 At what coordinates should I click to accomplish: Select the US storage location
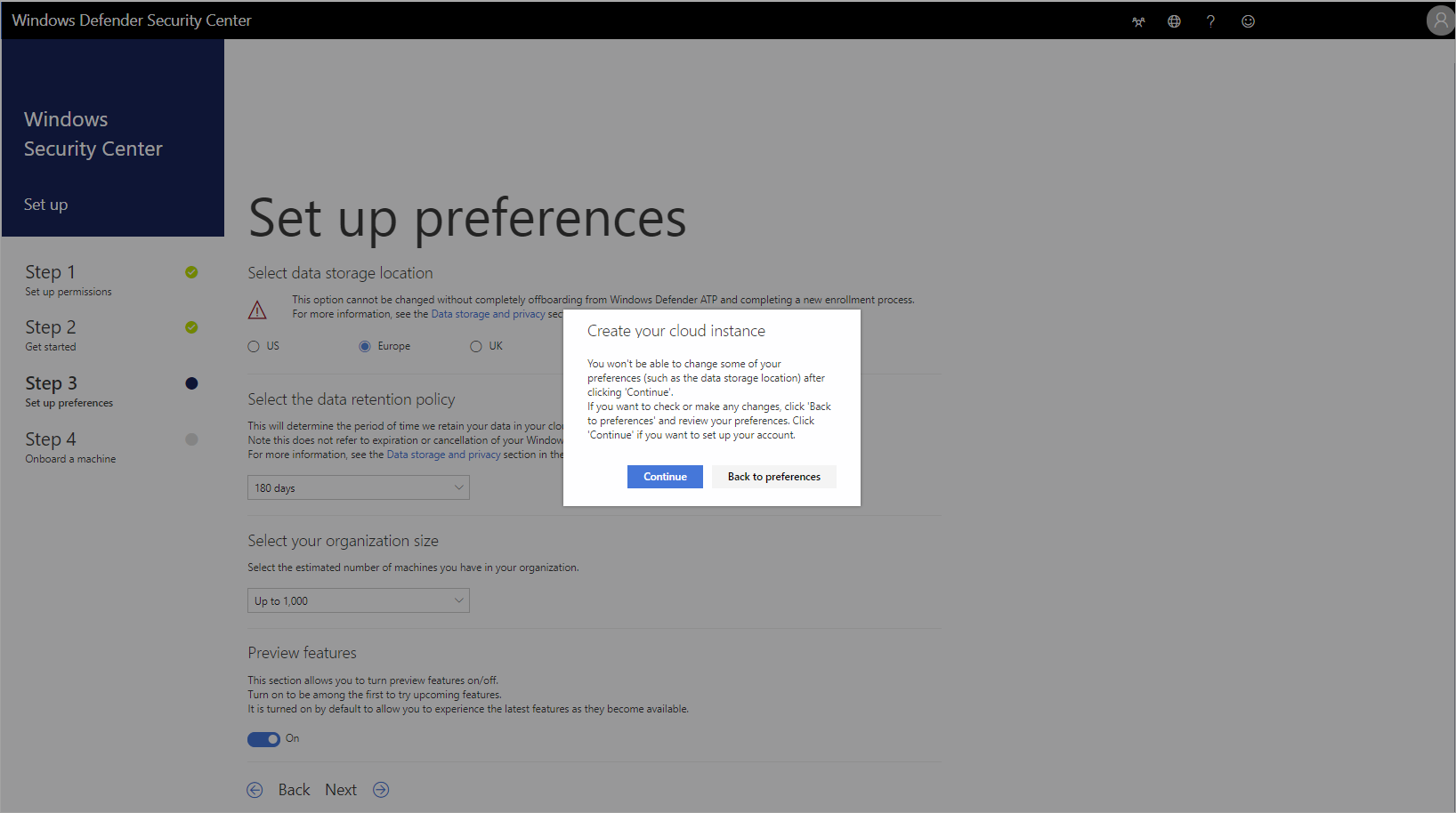pyautogui.click(x=254, y=346)
